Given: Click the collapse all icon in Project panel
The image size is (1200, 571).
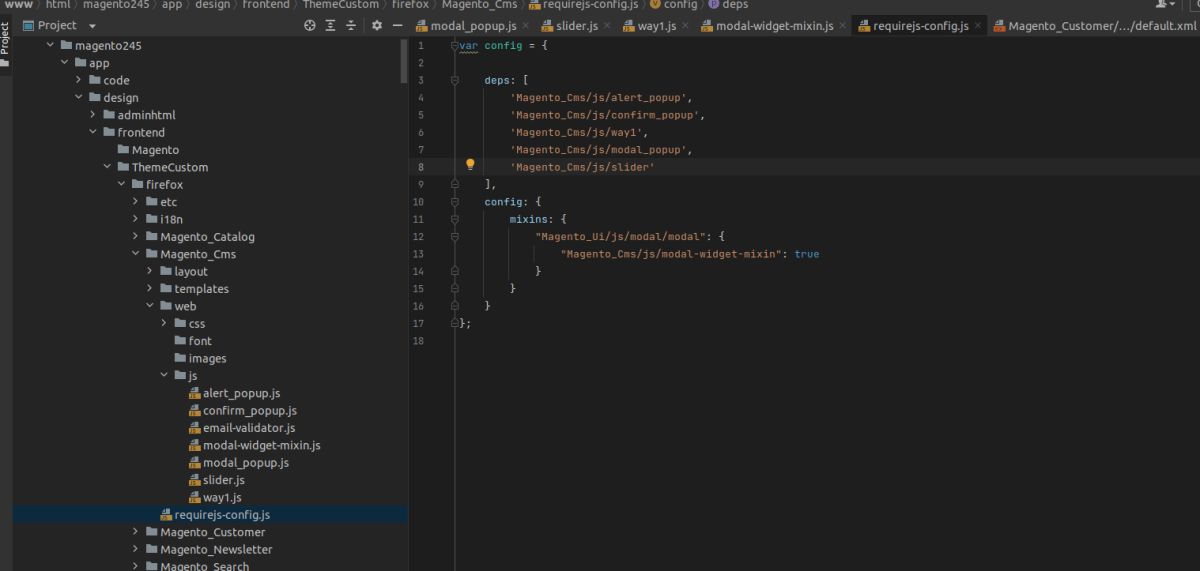Looking at the screenshot, I should click(x=351, y=25).
